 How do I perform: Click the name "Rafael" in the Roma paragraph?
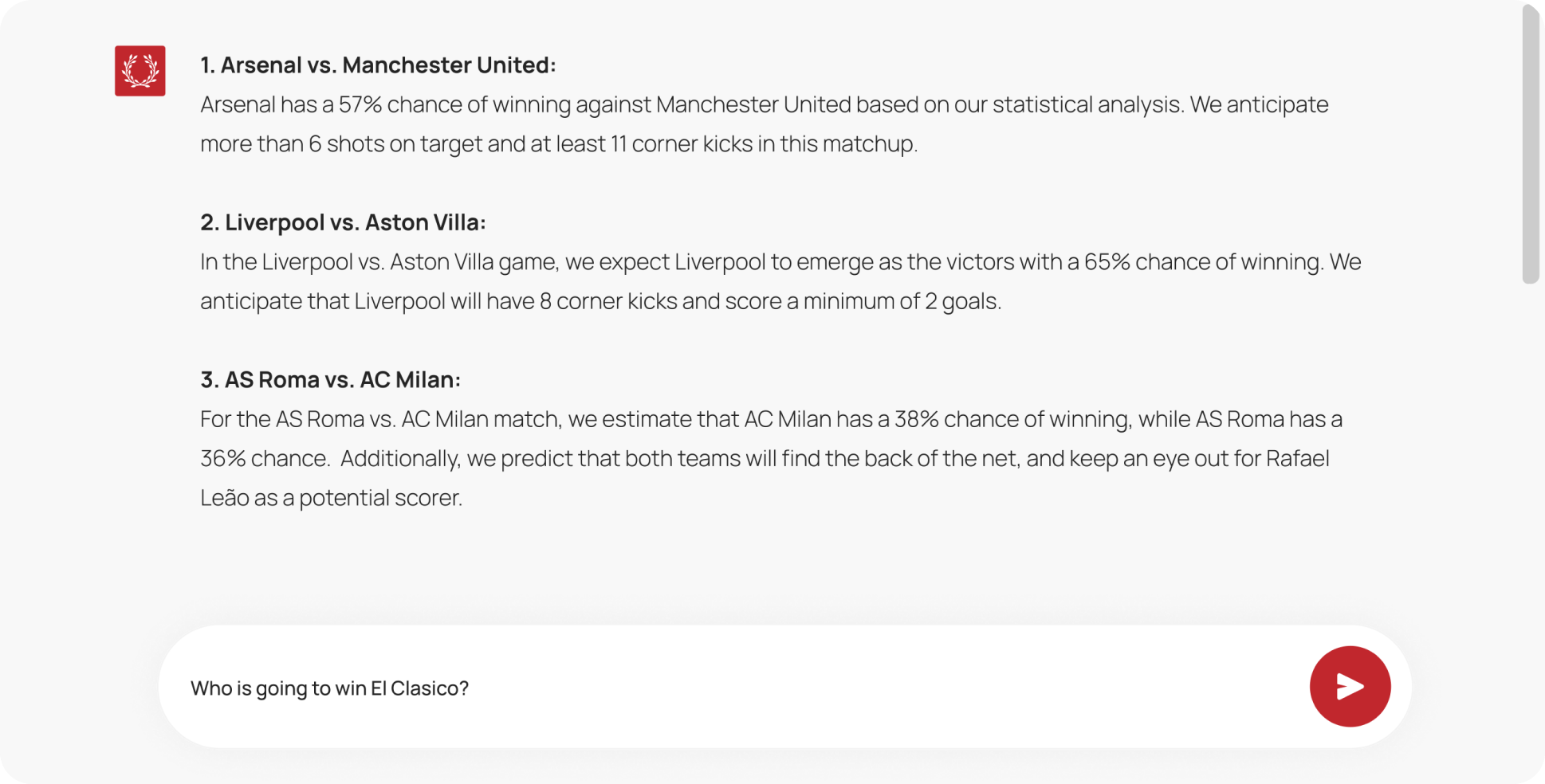[x=1297, y=459]
